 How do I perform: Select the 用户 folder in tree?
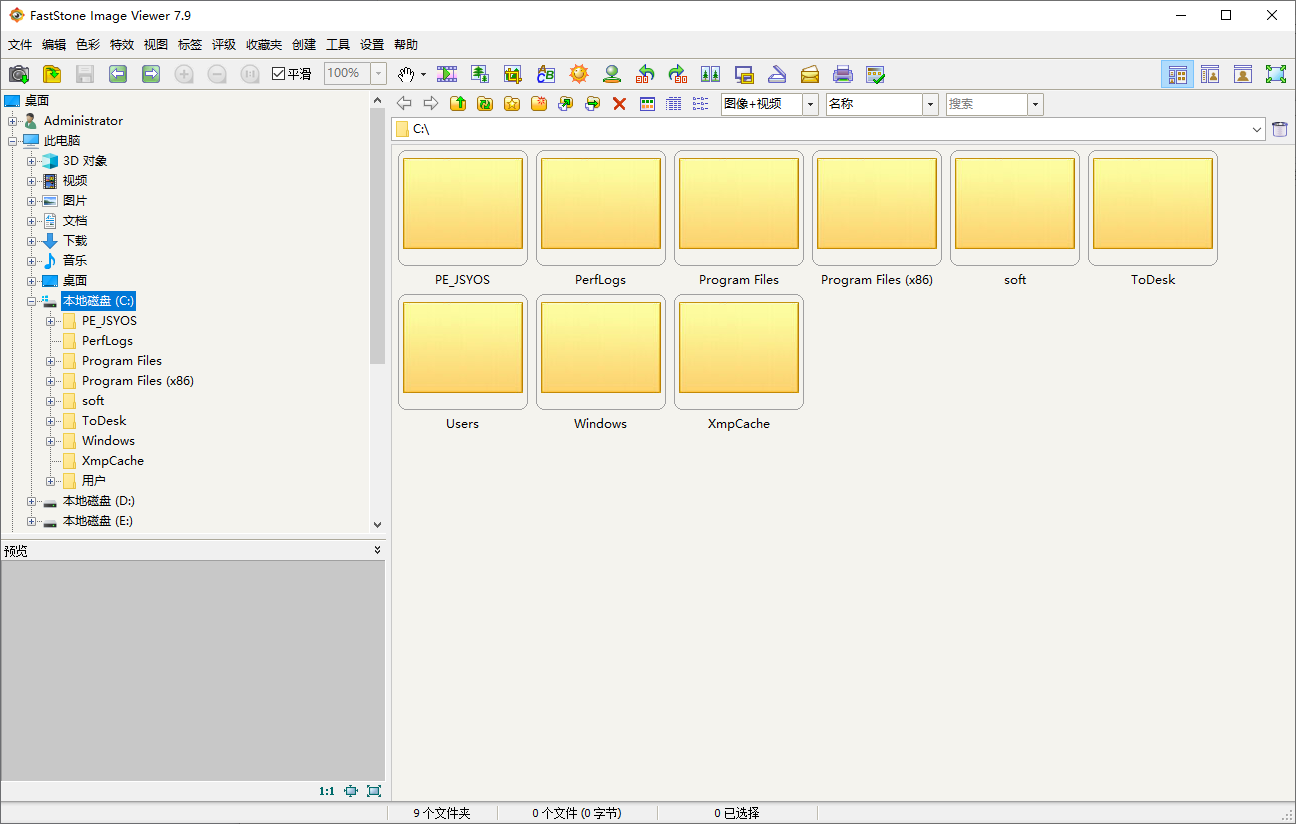point(94,481)
